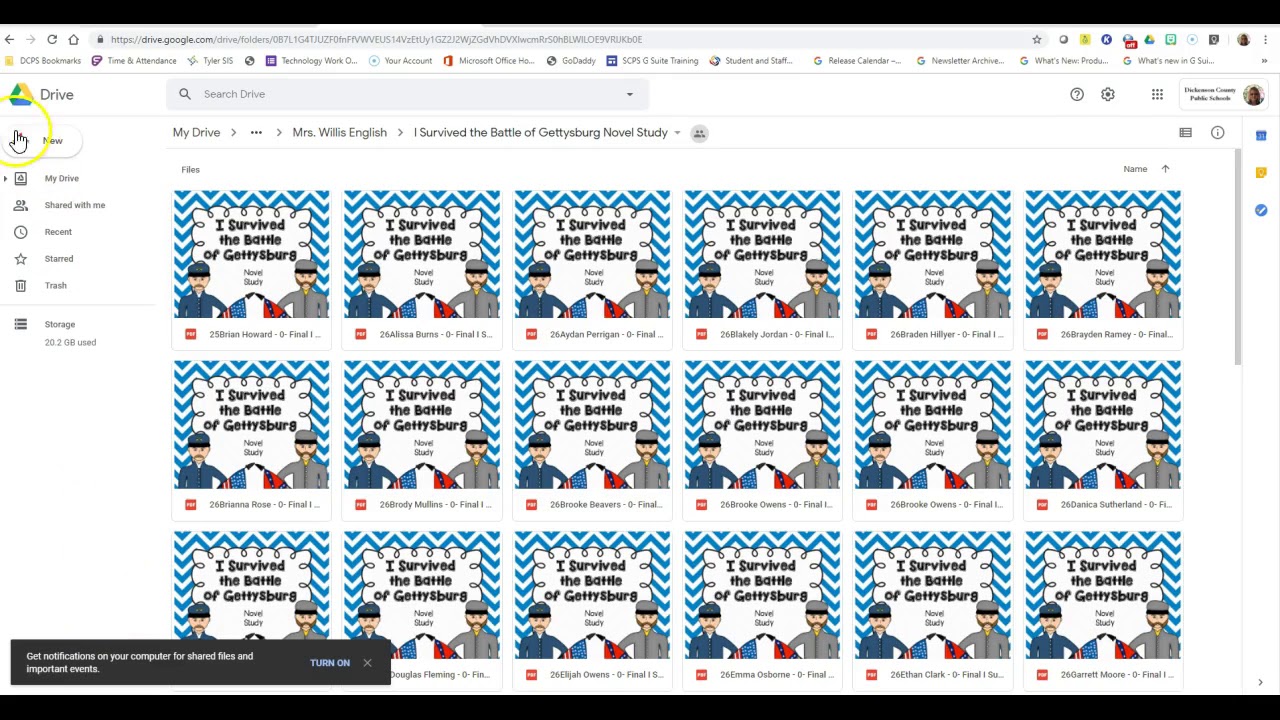This screenshot has height=720, width=1280.
Task: Select My Drive in sidebar
Action: pos(61,178)
